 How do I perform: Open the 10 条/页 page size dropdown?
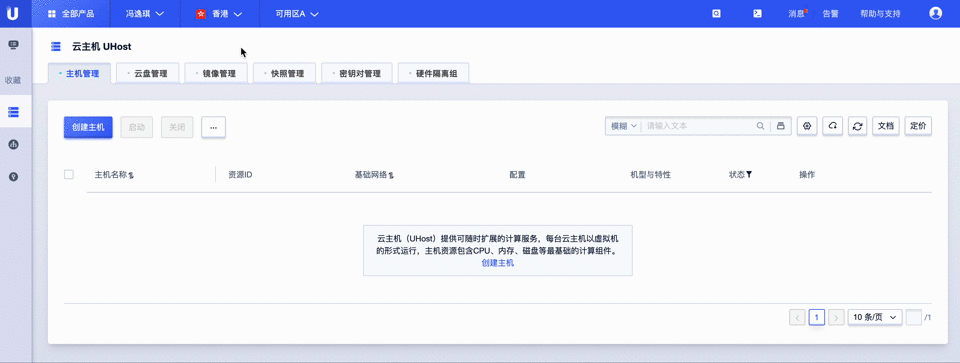(875, 317)
